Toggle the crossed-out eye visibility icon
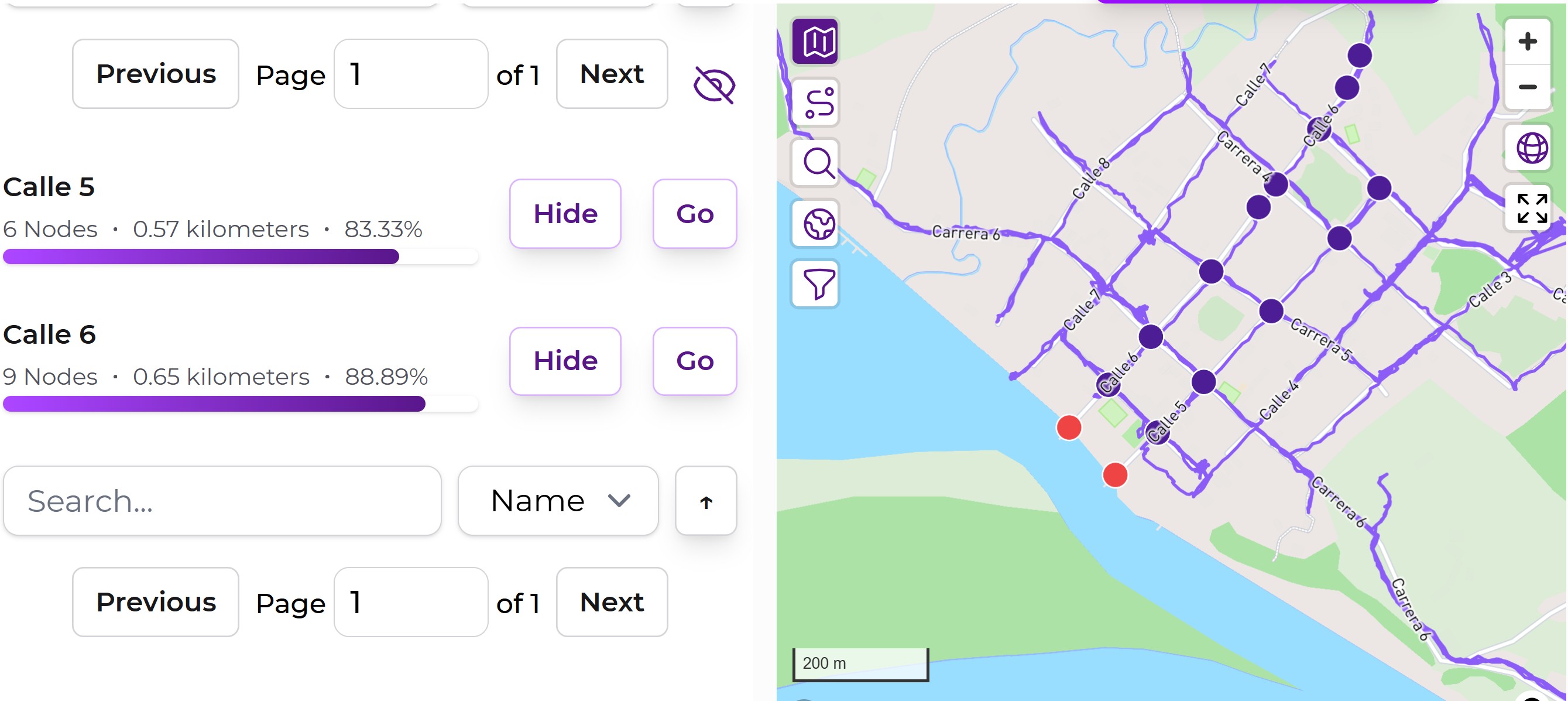The image size is (1568, 701). click(x=713, y=86)
